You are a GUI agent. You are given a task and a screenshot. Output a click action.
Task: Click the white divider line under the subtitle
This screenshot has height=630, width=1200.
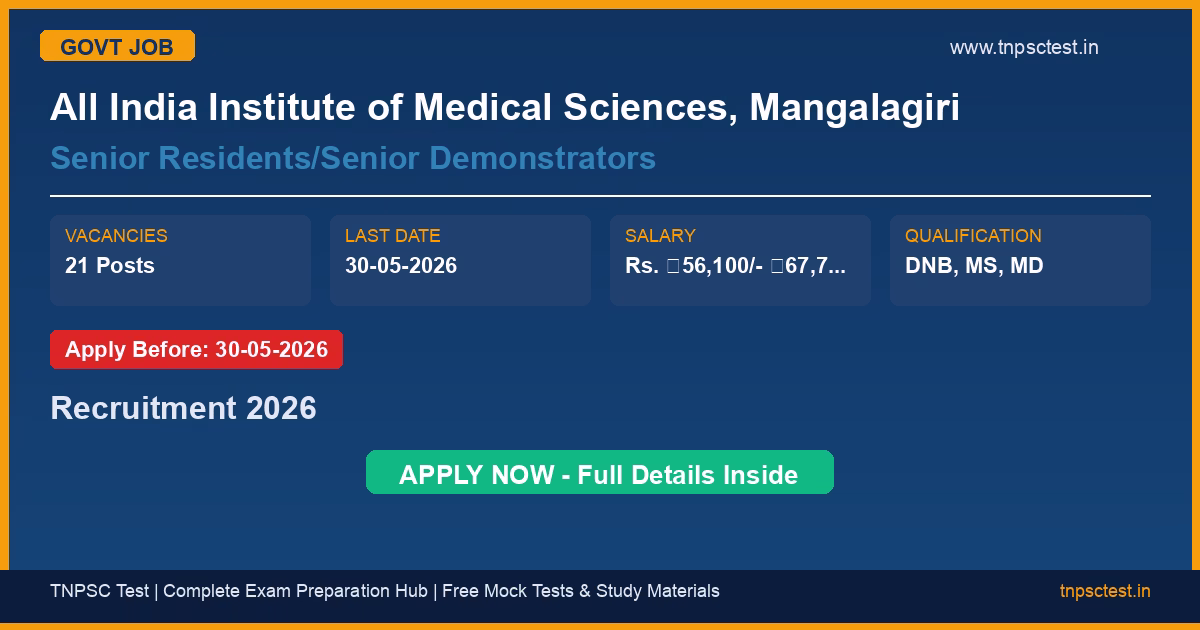click(600, 196)
